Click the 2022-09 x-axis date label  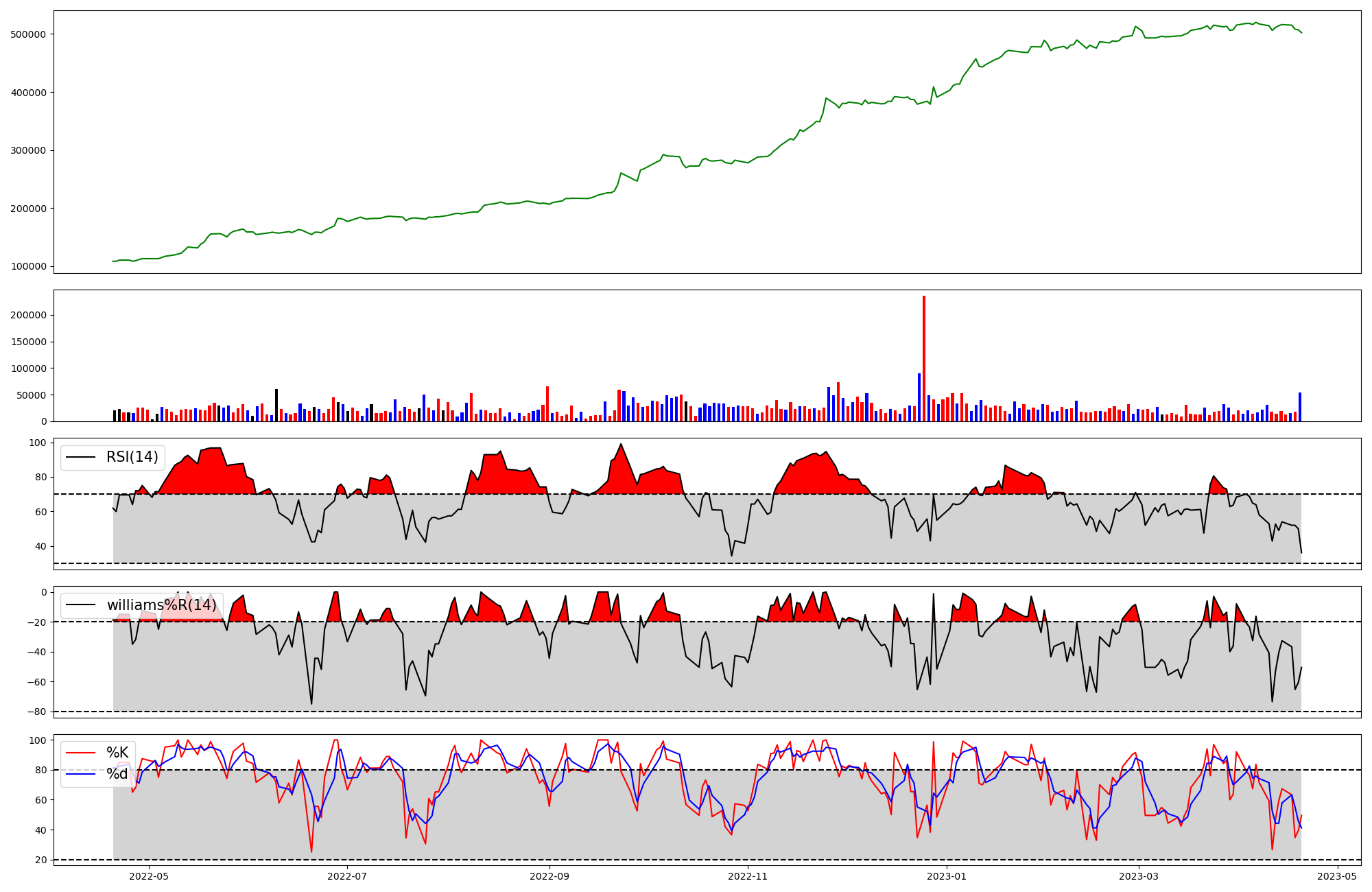point(549,876)
